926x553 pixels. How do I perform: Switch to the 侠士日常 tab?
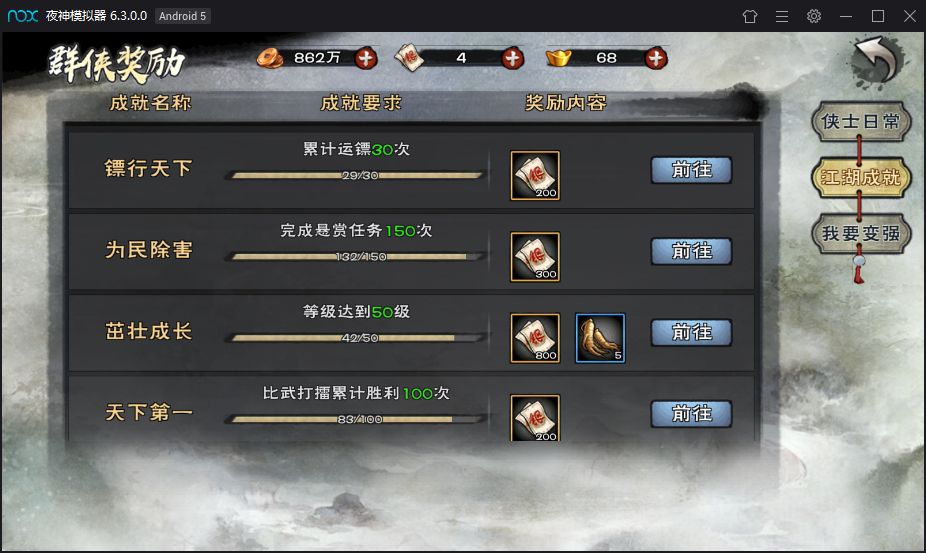pos(861,122)
